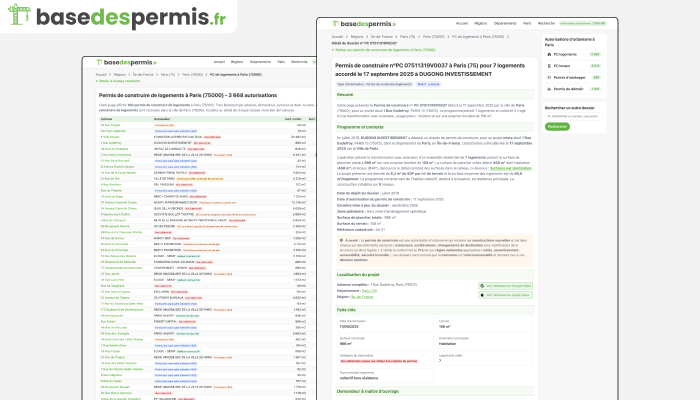The image size is (700, 400).
Task: Open Départements menu in the list window
Action: (260, 62)
